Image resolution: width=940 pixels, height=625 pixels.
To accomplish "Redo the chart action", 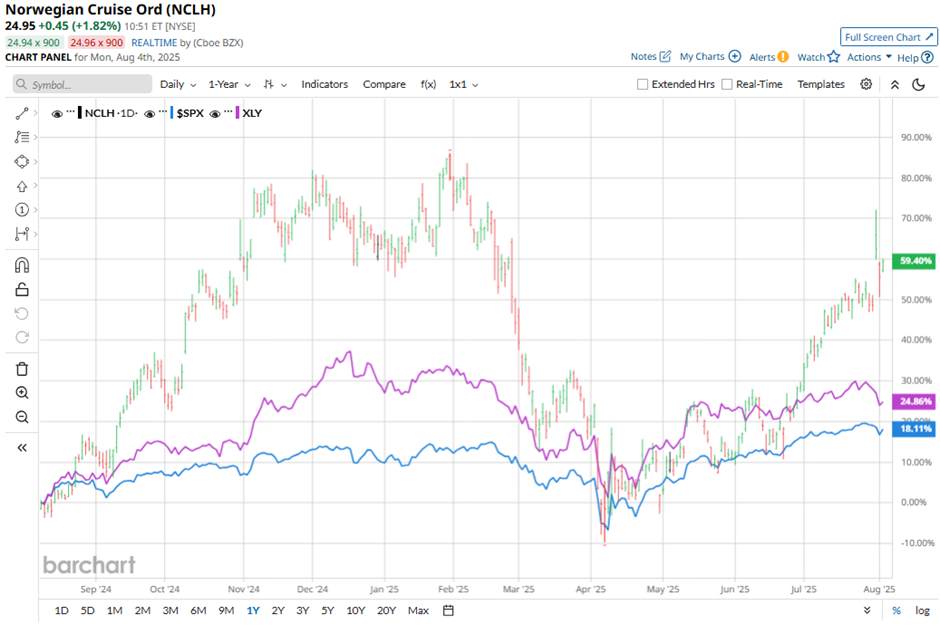I will point(22,337).
